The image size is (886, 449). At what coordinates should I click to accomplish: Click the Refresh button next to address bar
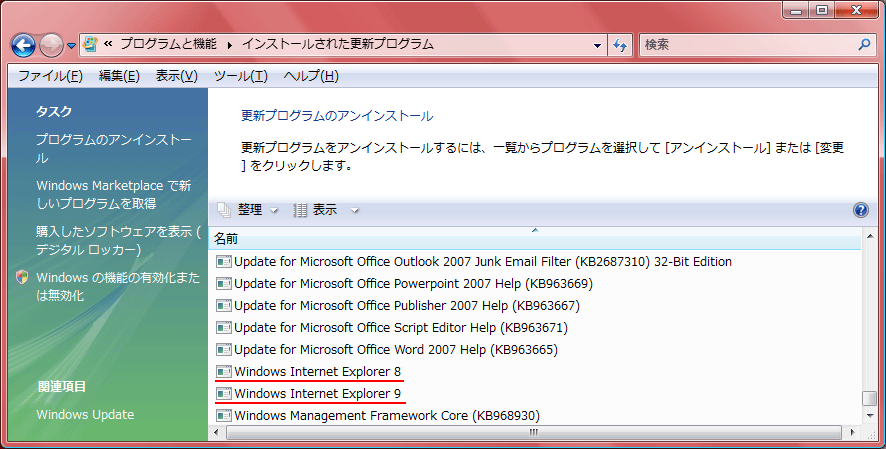(x=620, y=45)
